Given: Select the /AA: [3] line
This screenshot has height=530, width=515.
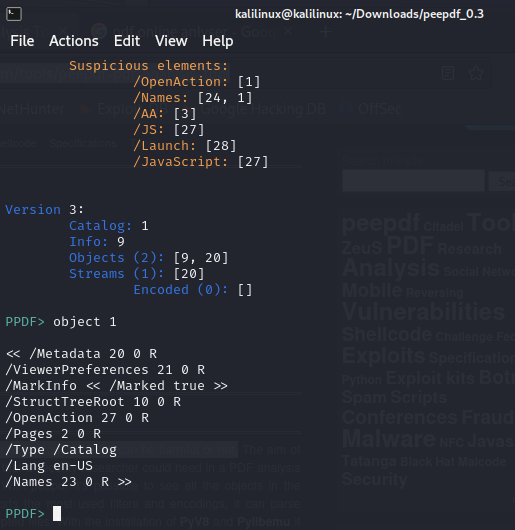Looking at the screenshot, I should (165, 114).
